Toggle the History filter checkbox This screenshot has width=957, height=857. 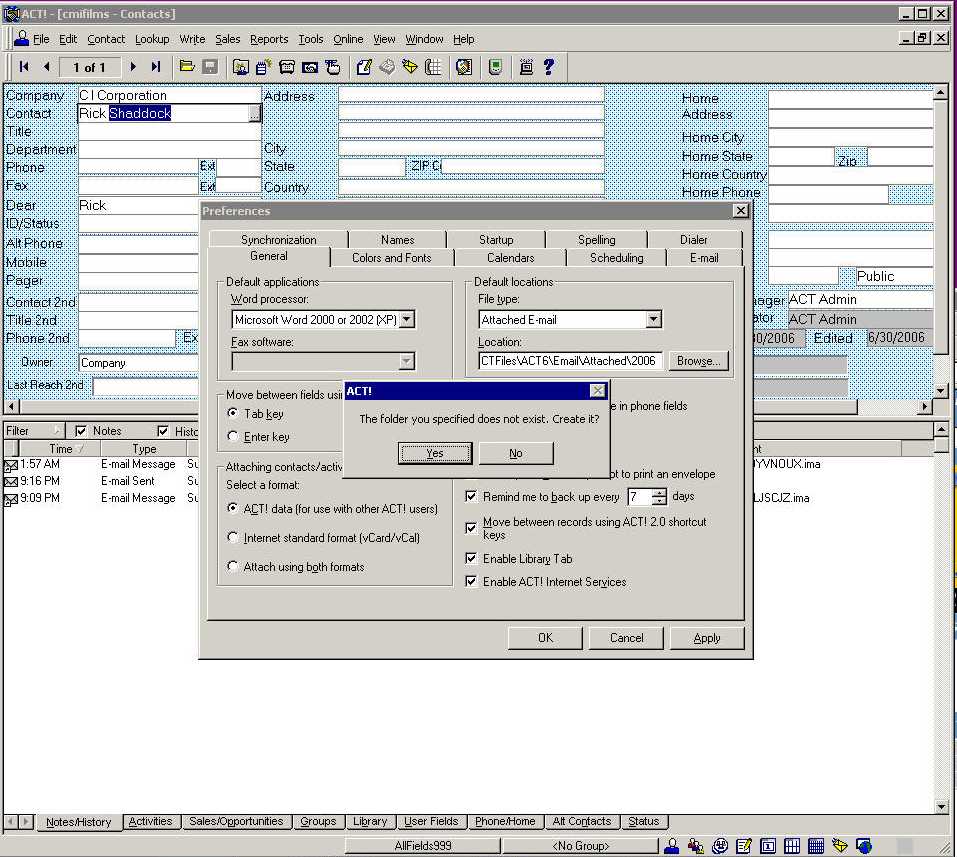click(x=163, y=431)
